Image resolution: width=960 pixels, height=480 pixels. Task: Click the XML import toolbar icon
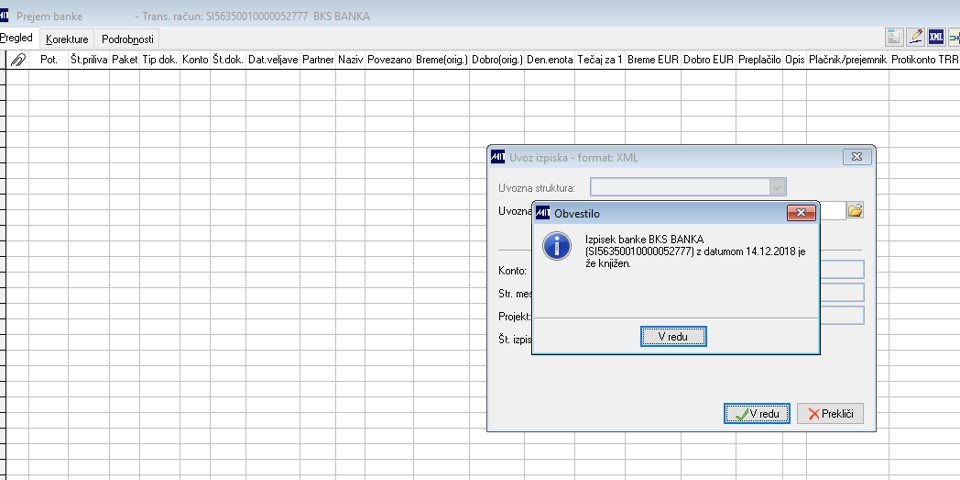(936, 37)
